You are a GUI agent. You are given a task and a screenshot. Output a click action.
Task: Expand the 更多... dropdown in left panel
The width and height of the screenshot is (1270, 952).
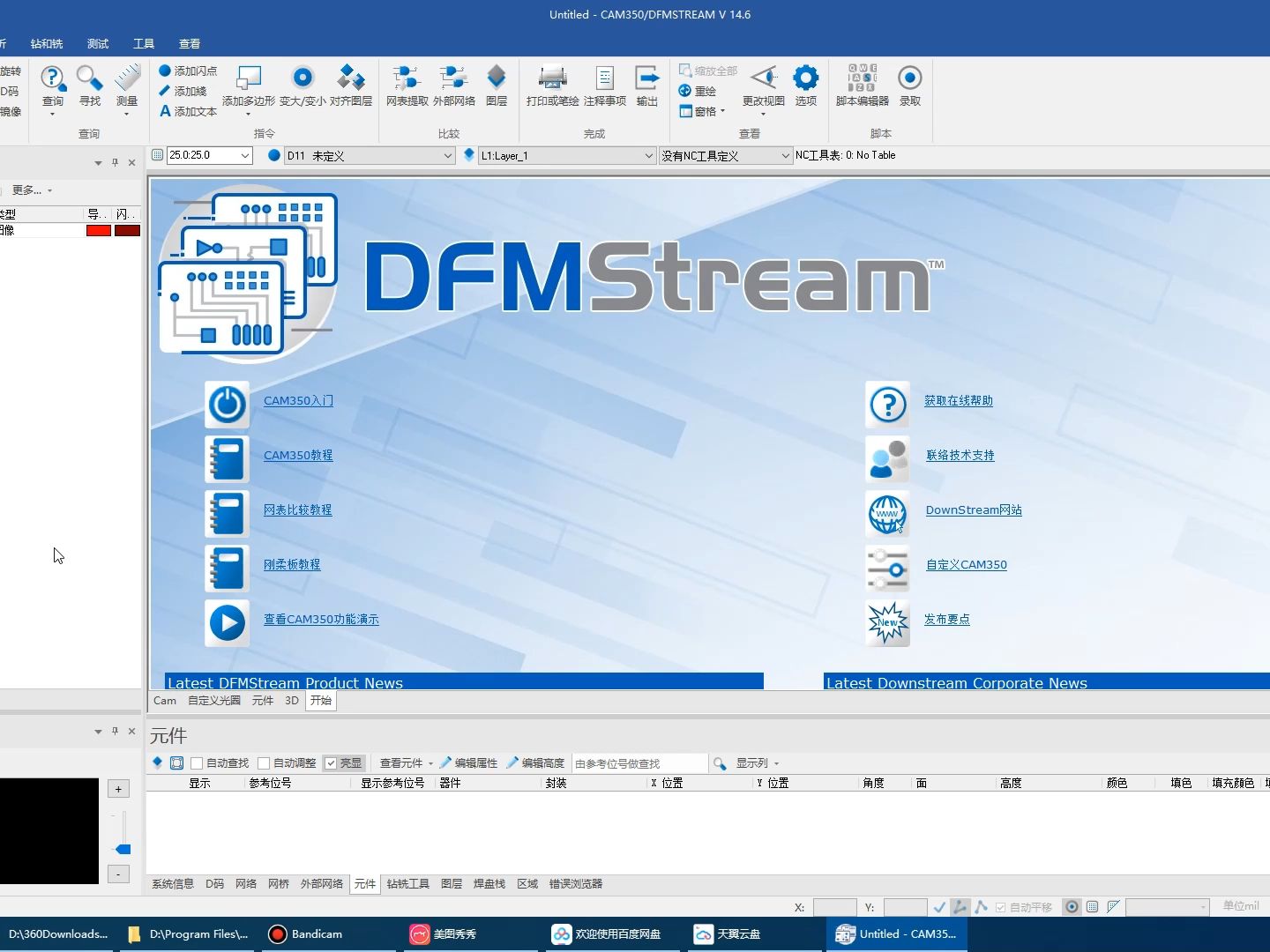32,190
